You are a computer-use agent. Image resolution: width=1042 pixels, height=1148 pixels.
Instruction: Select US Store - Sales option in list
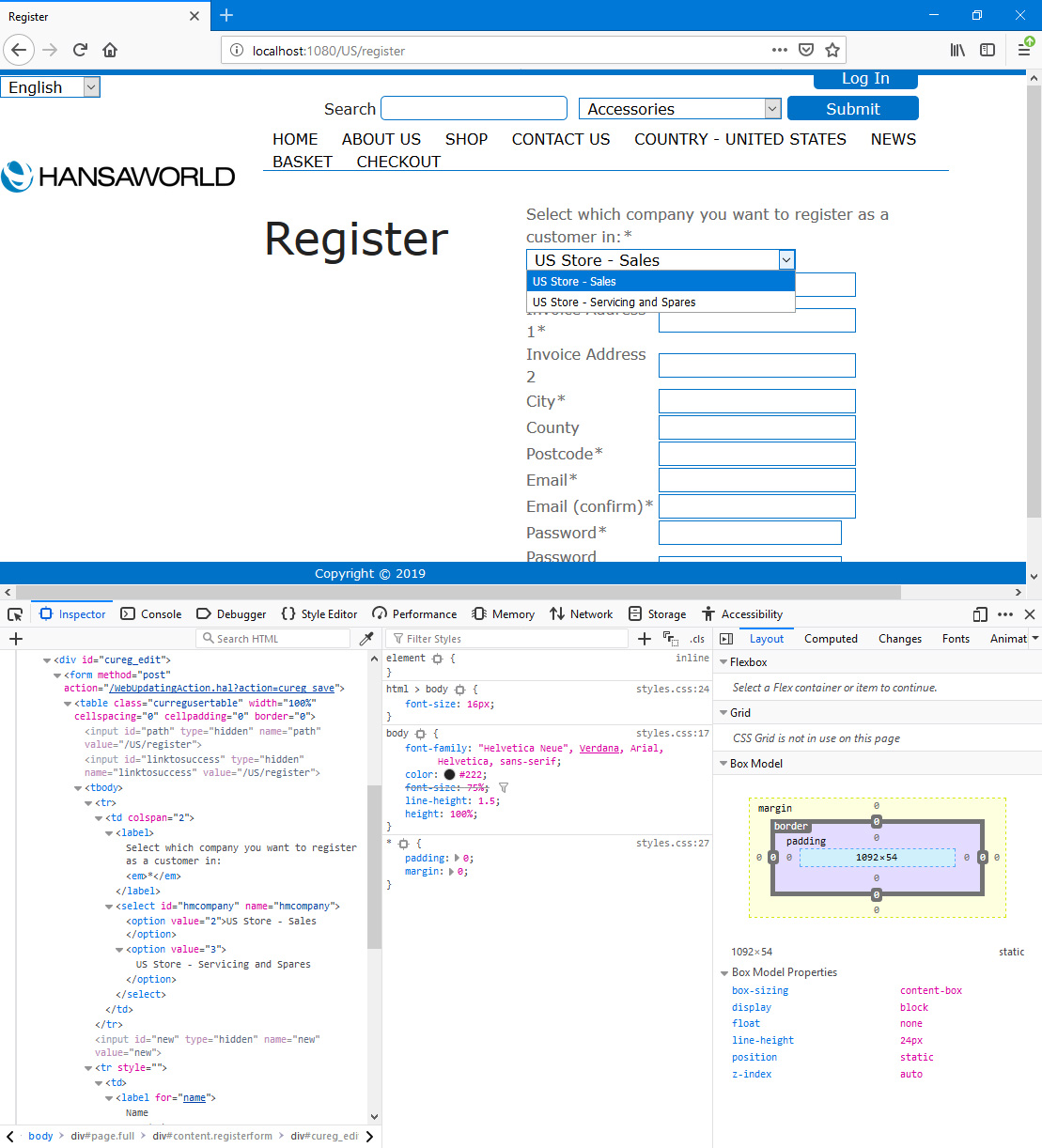(x=661, y=282)
